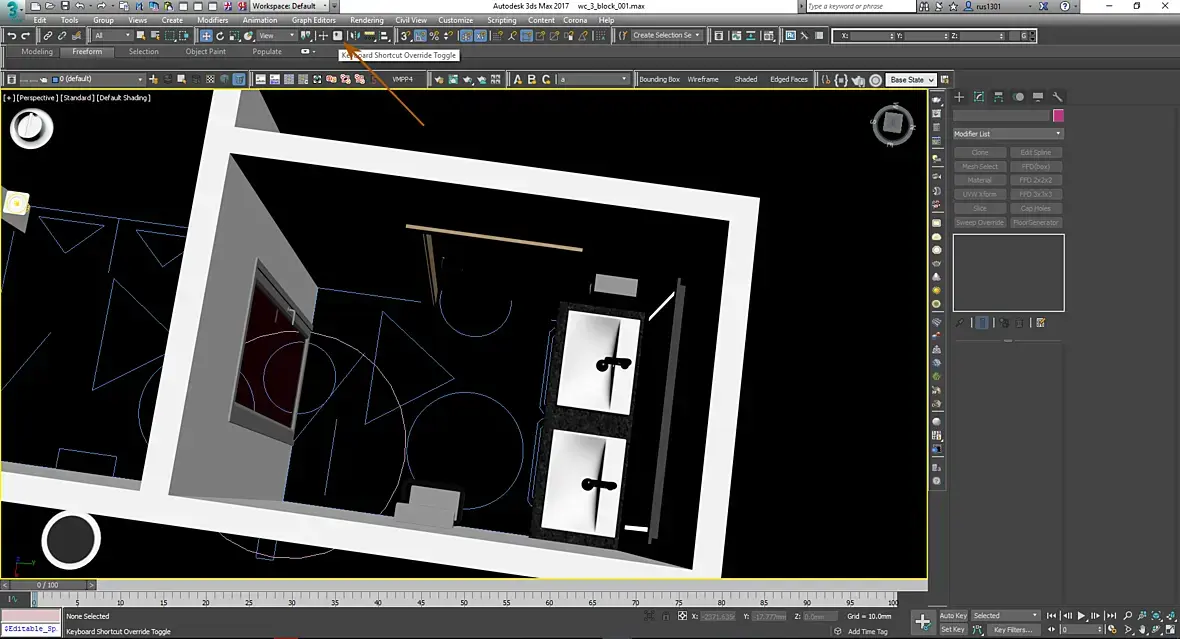The image size is (1180, 639).
Task: Enable Set Key mode
Action: 953,630
